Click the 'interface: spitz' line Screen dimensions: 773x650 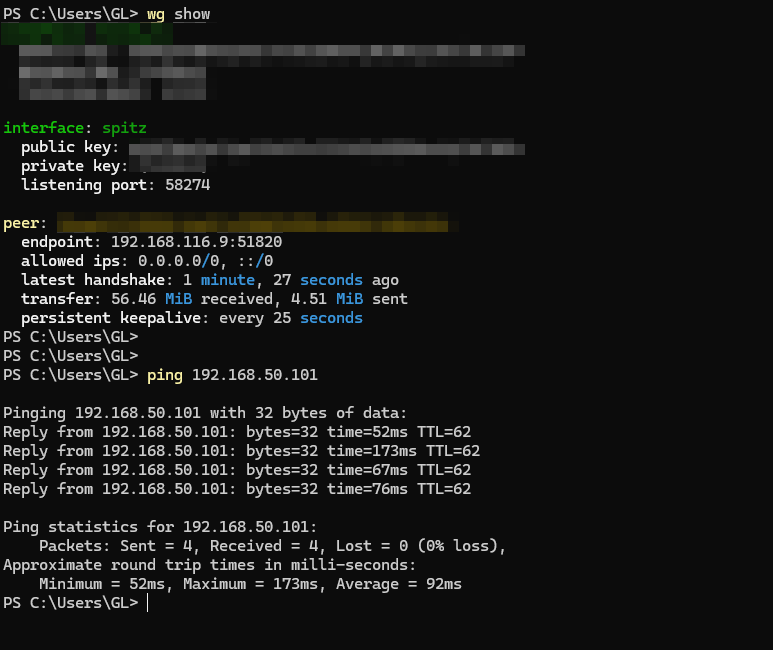[75, 128]
